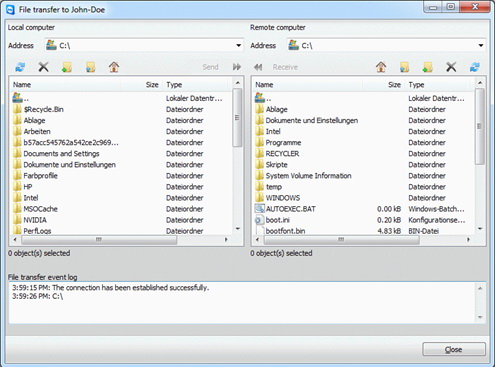
Task: Sort remote list by Size column
Action: [384, 85]
